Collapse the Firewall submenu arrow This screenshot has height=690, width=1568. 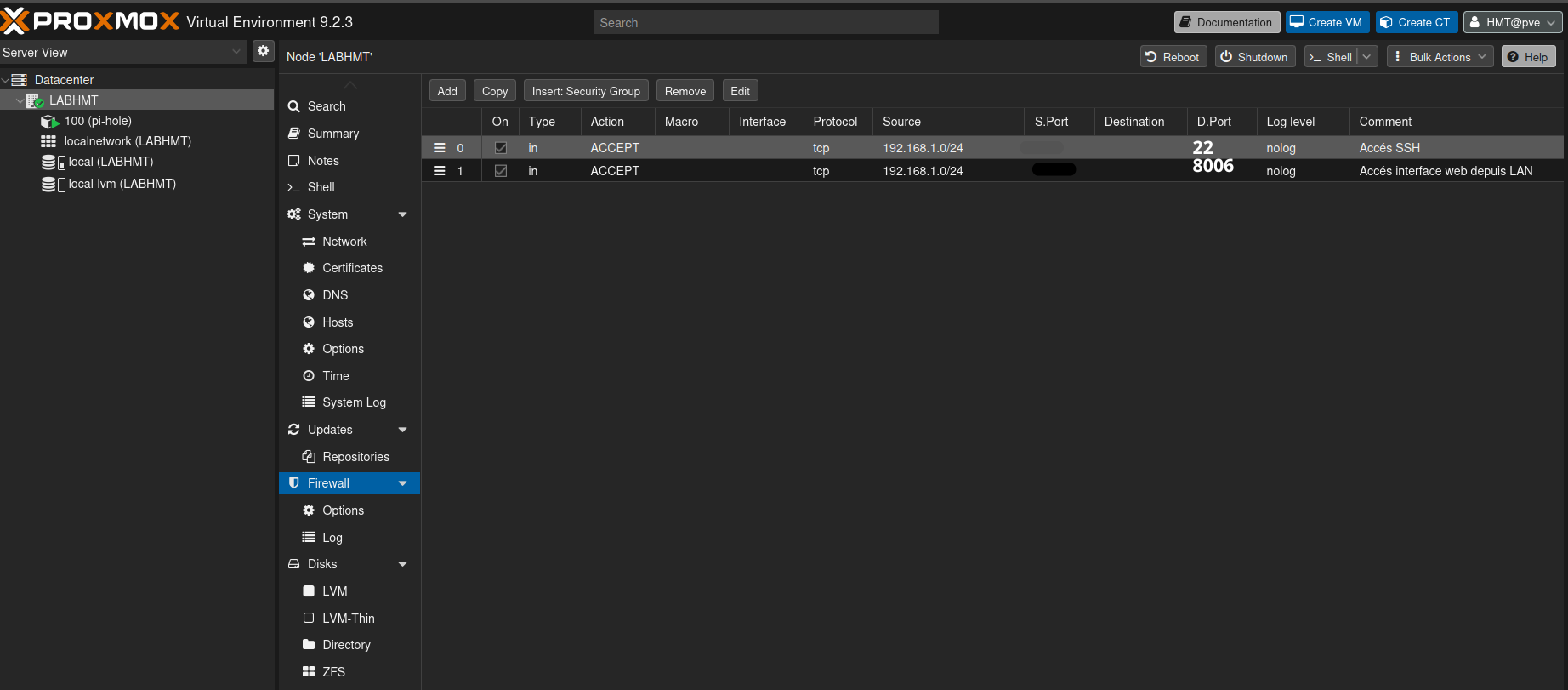[x=403, y=483]
